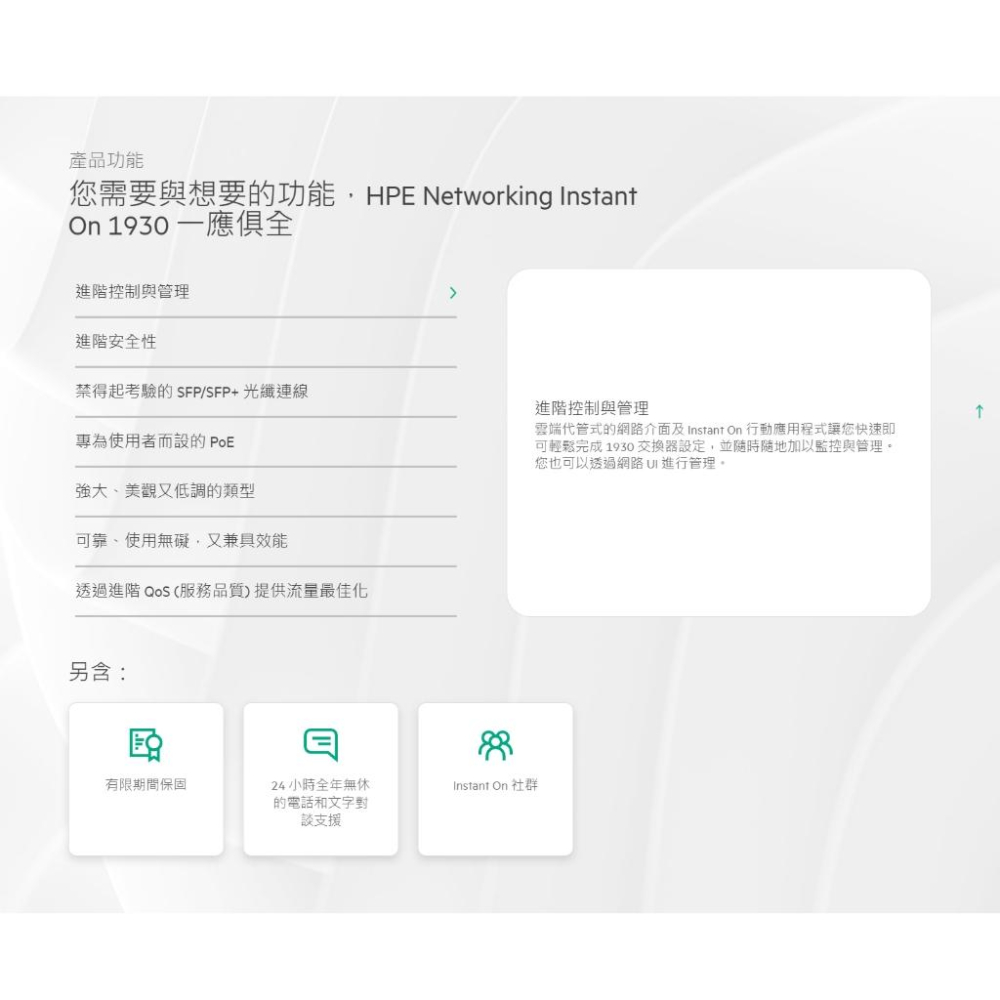Viewport: 1000px width, 1000px height.
Task: Click the limited warranty certificate icon
Action: pos(146,744)
